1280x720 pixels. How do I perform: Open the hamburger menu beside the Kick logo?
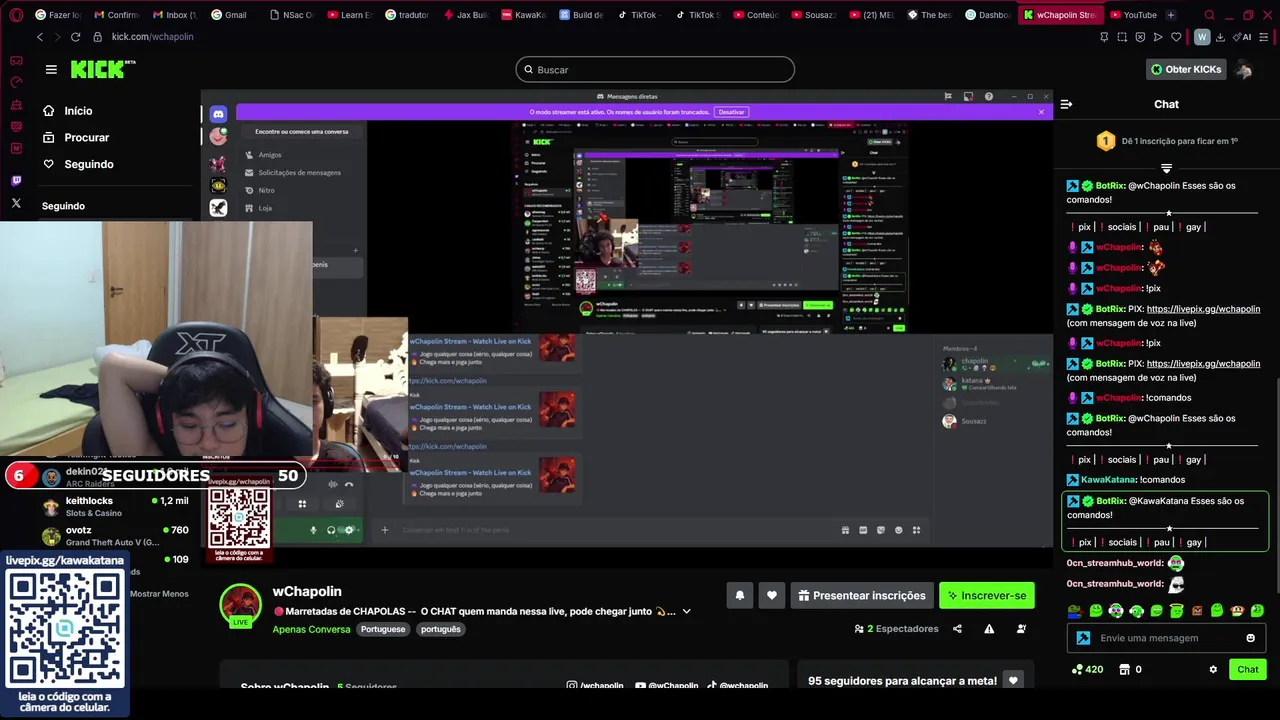(x=51, y=69)
